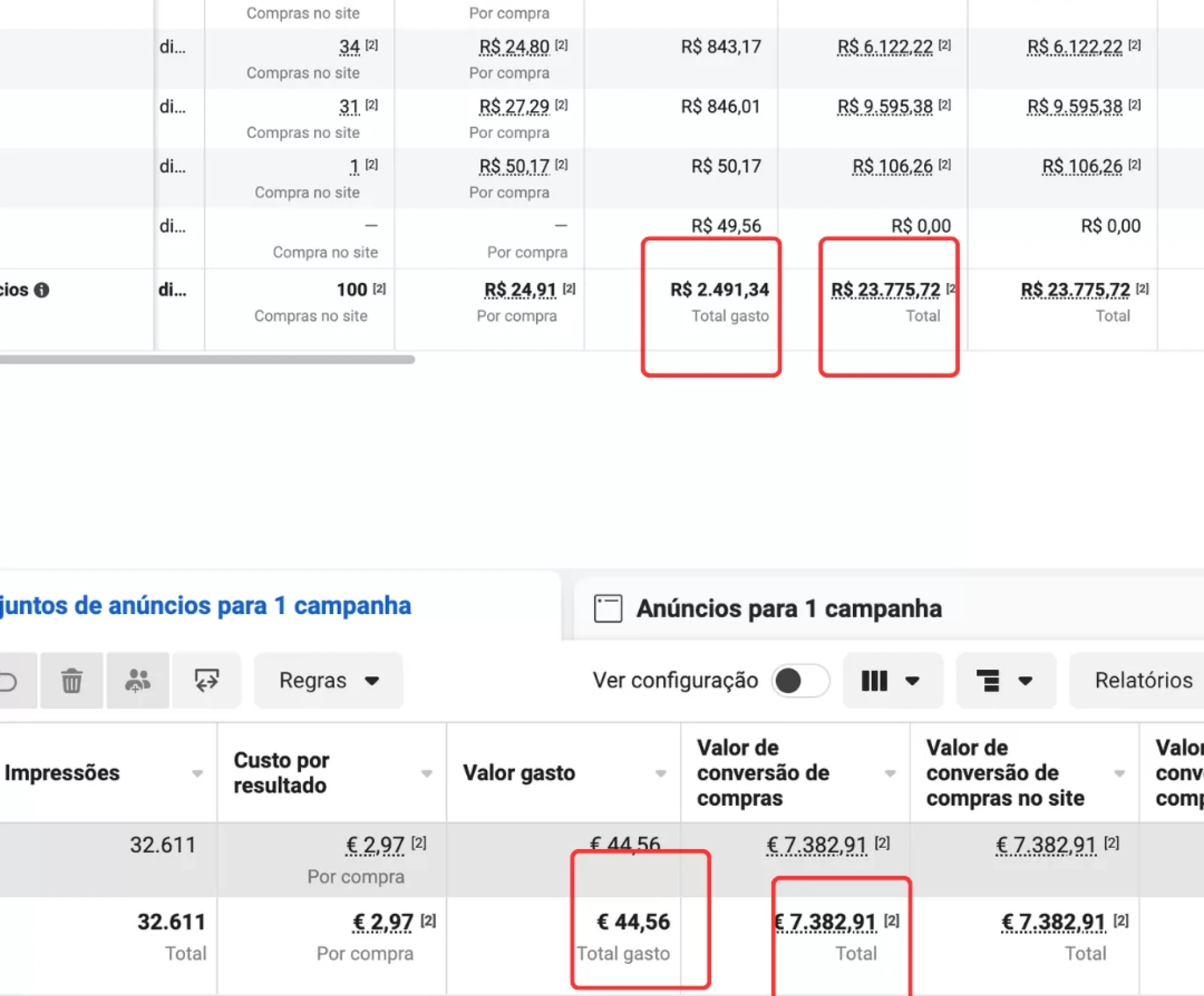Click the '100' total purchases value
1204x996 pixels.
(352, 290)
